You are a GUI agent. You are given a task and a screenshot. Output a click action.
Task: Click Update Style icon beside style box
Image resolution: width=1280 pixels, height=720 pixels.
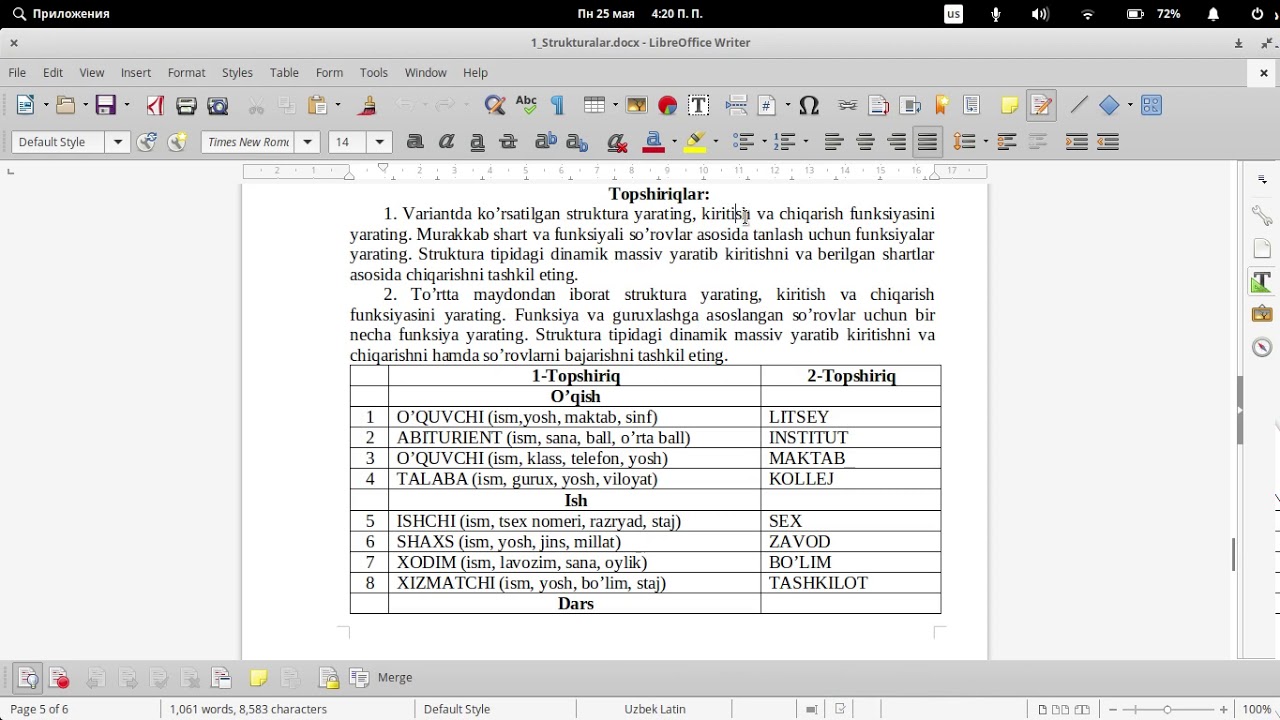[147, 142]
